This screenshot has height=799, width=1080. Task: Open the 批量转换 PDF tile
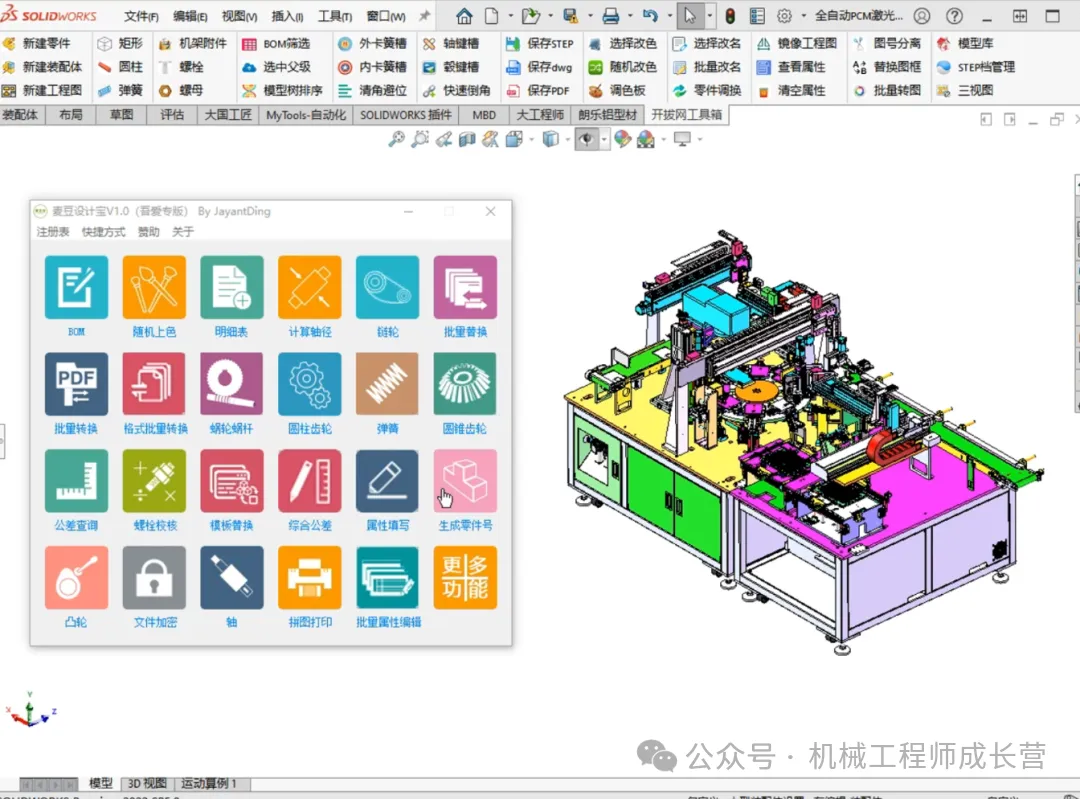[76, 384]
